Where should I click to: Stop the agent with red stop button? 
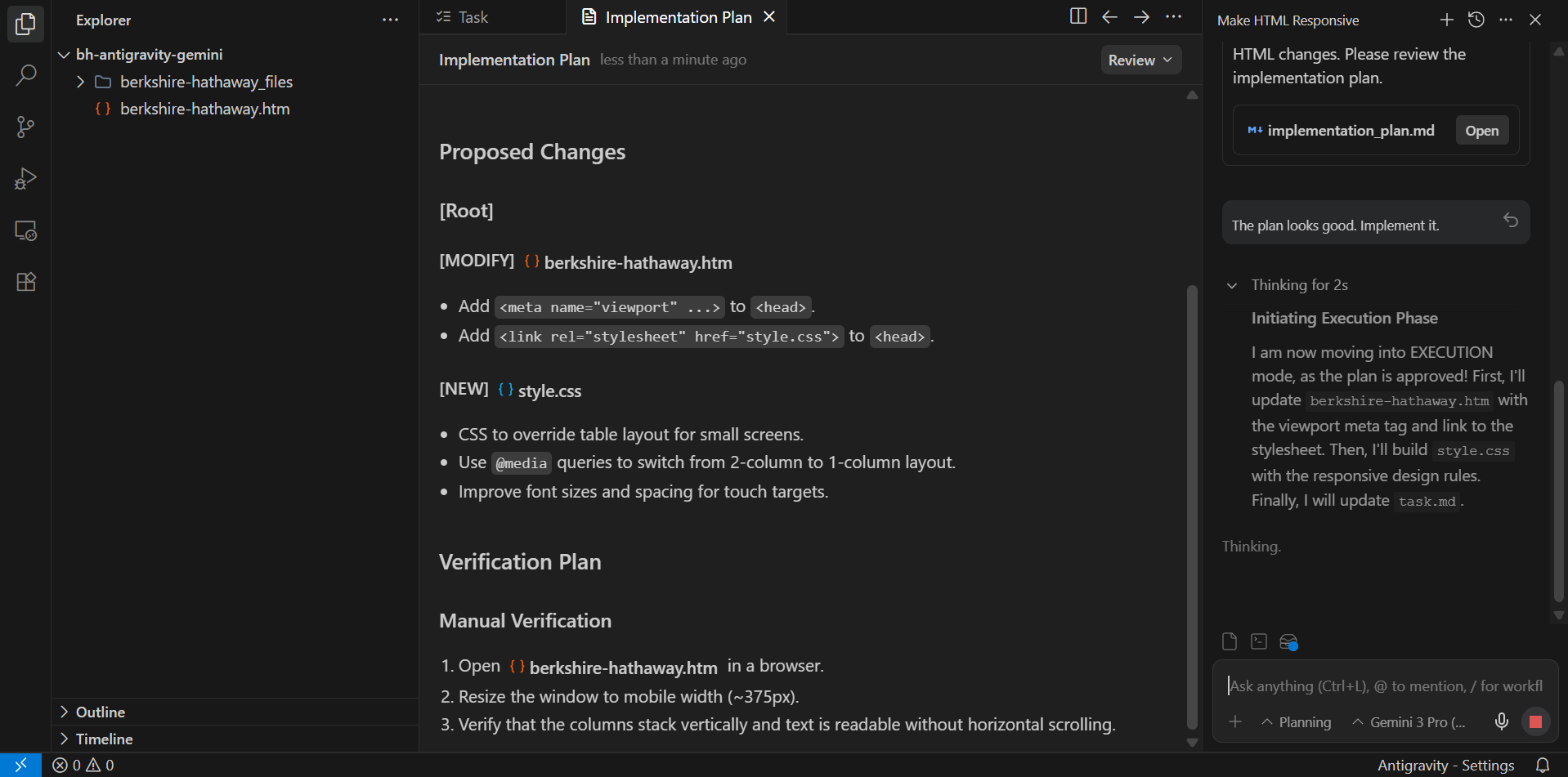(x=1535, y=721)
